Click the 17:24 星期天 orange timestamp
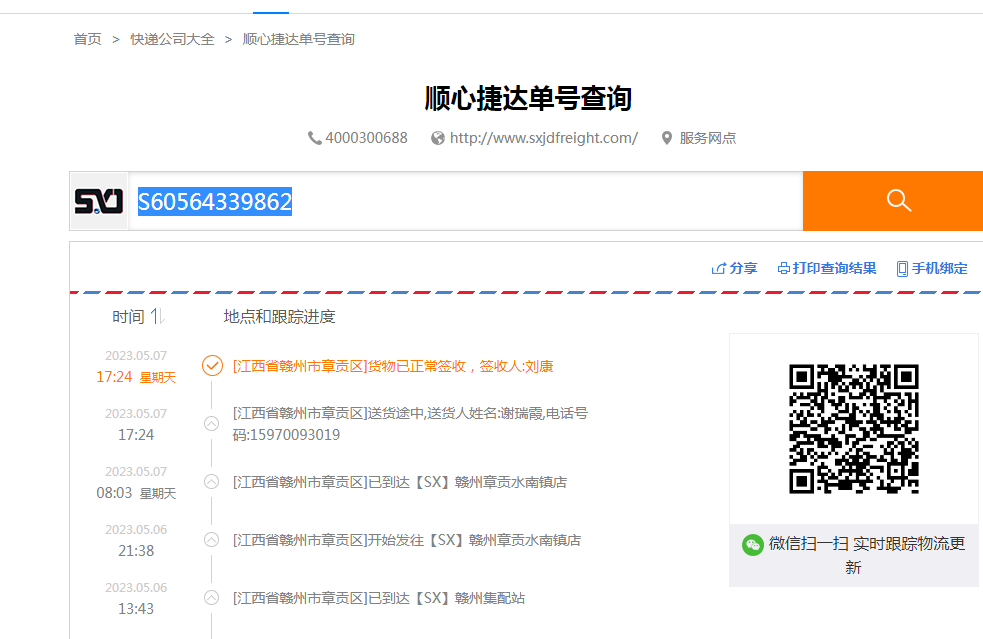983x639 pixels. [136, 377]
